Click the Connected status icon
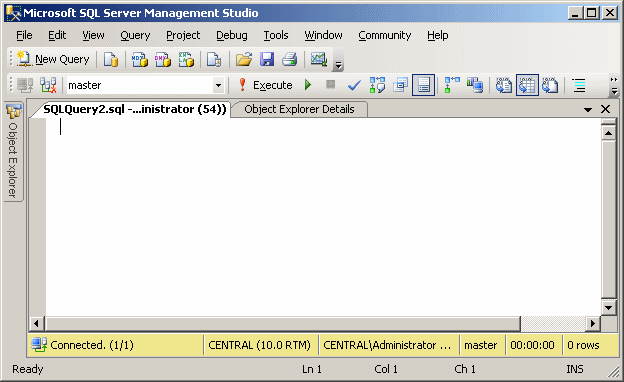Viewport: 624px width, 382px height. click(x=39, y=345)
